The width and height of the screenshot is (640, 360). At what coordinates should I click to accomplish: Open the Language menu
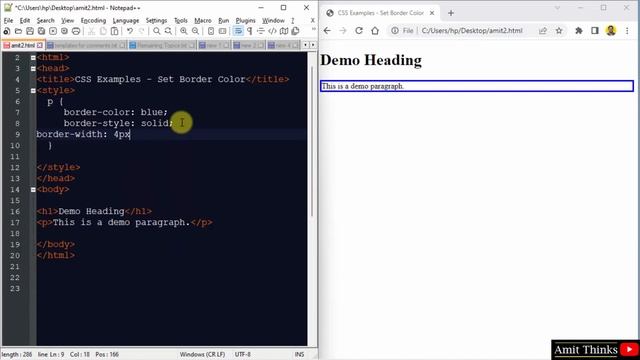pos(126,20)
